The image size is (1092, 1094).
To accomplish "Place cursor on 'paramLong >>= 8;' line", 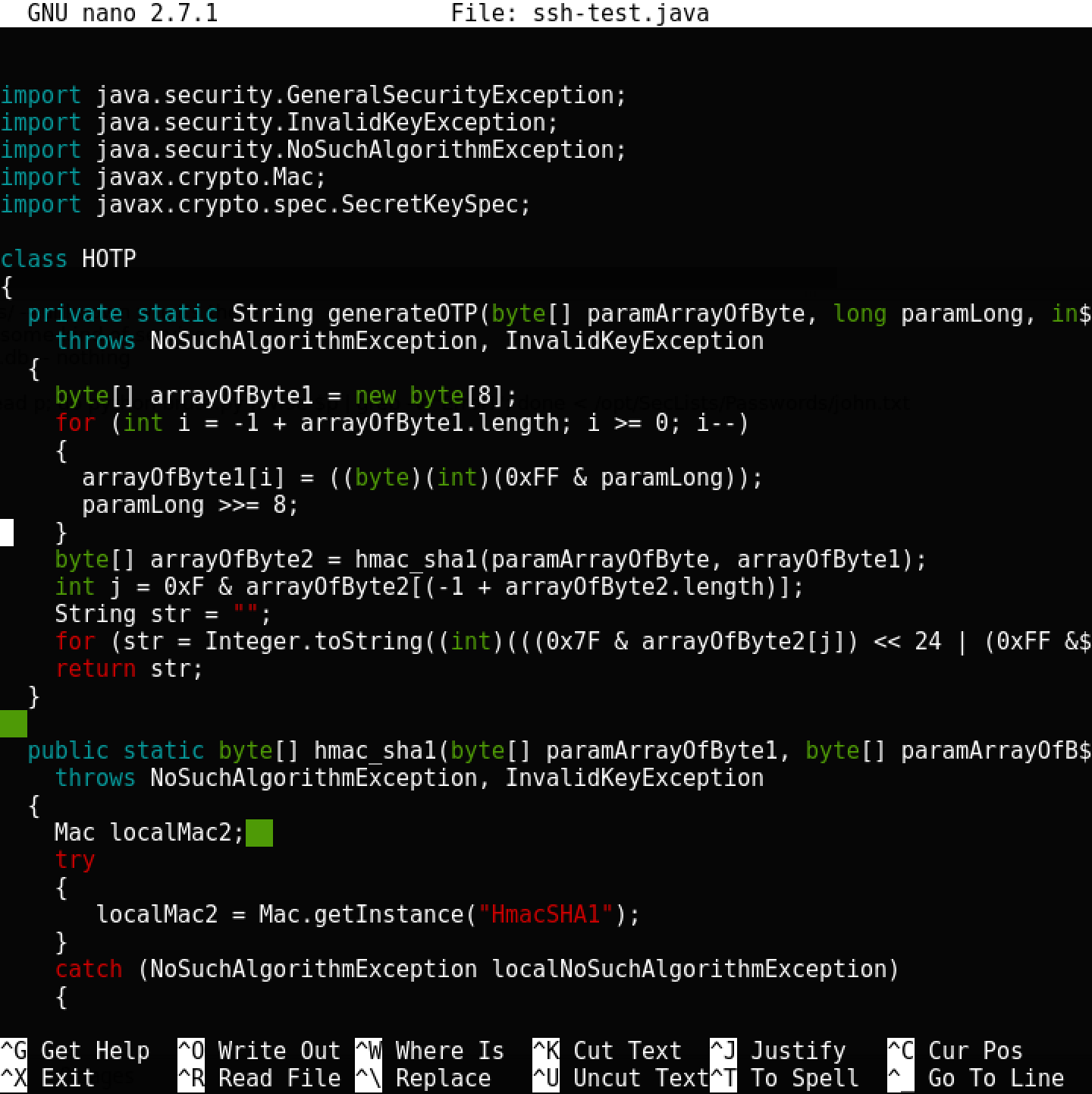I will coord(191,505).
